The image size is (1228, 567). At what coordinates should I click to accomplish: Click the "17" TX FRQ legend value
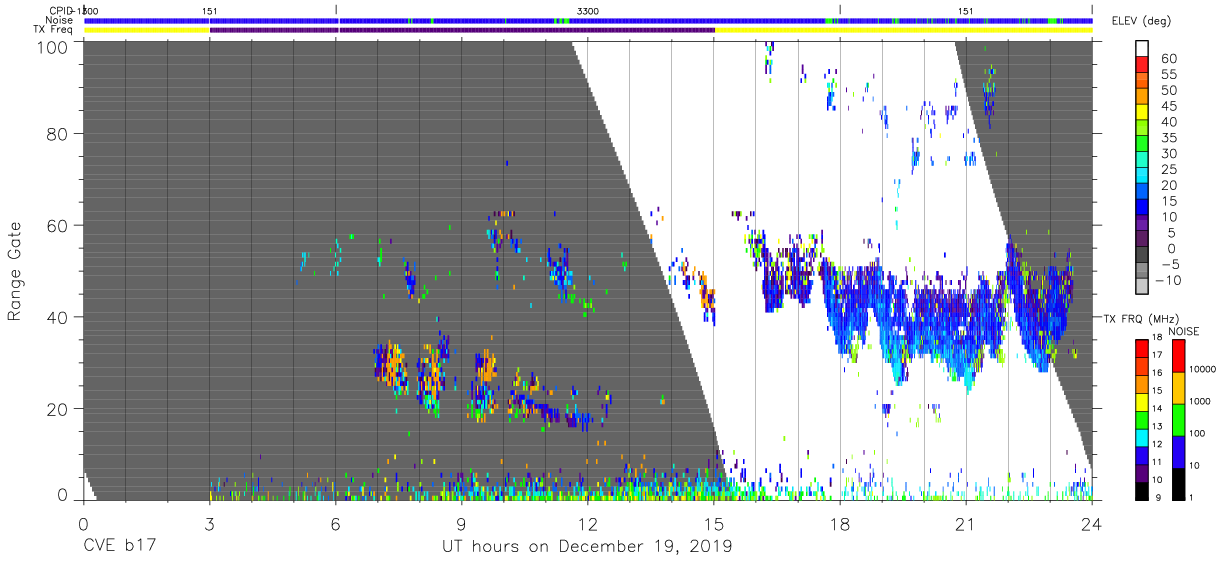[1157, 356]
